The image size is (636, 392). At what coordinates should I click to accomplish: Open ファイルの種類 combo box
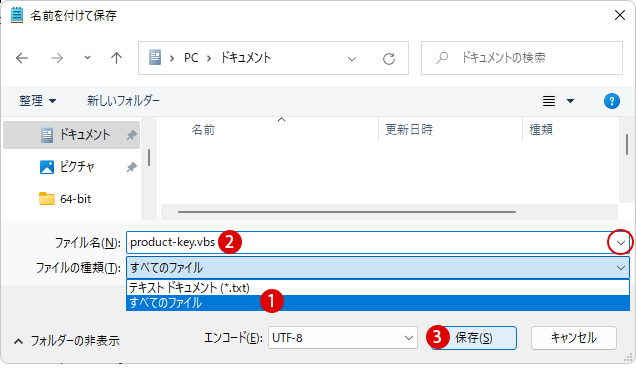(x=378, y=267)
